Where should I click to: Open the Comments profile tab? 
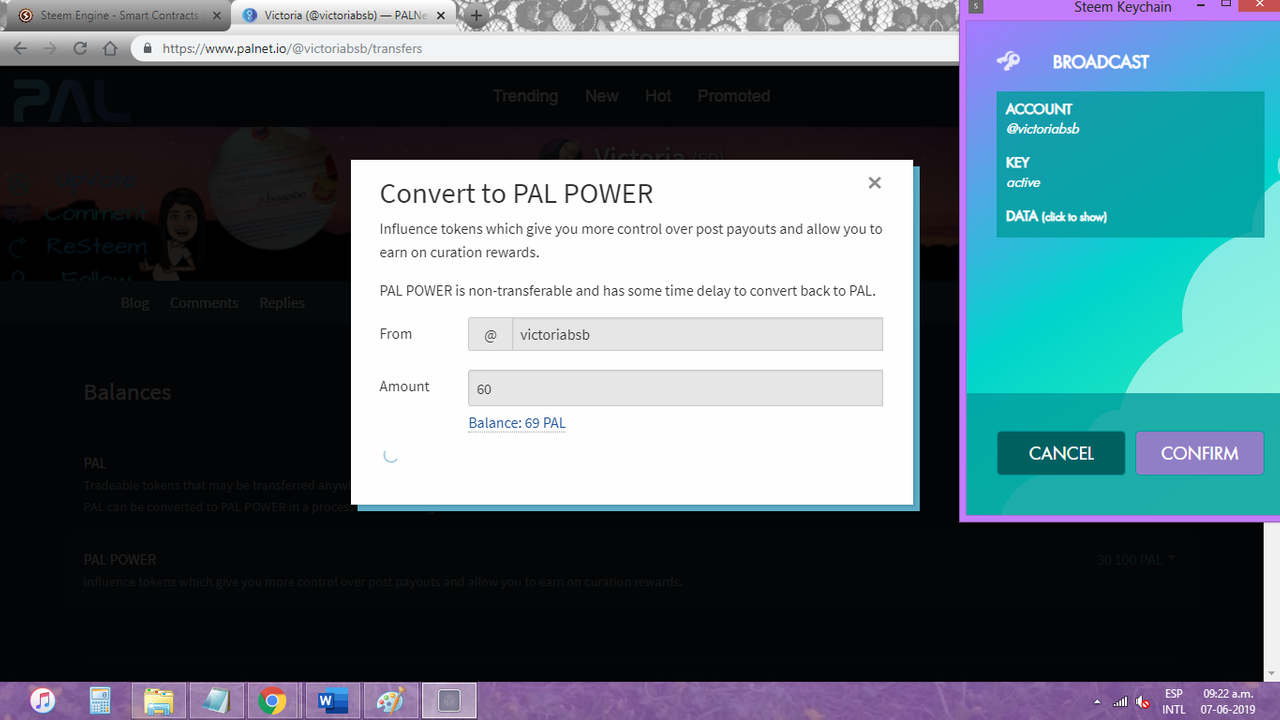pyautogui.click(x=204, y=303)
